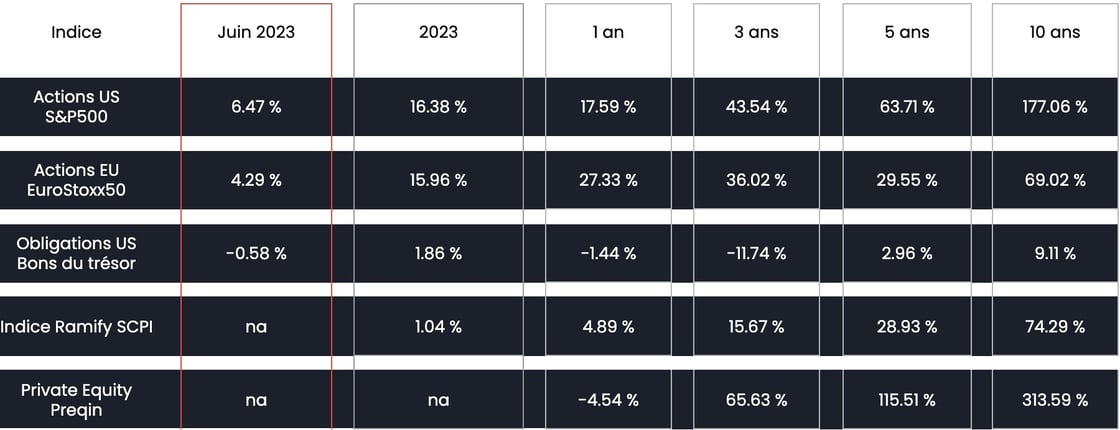The image size is (1120, 430).
Task: Select the 6.47 % cell
Action: pyautogui.click(x=256, y=107)
